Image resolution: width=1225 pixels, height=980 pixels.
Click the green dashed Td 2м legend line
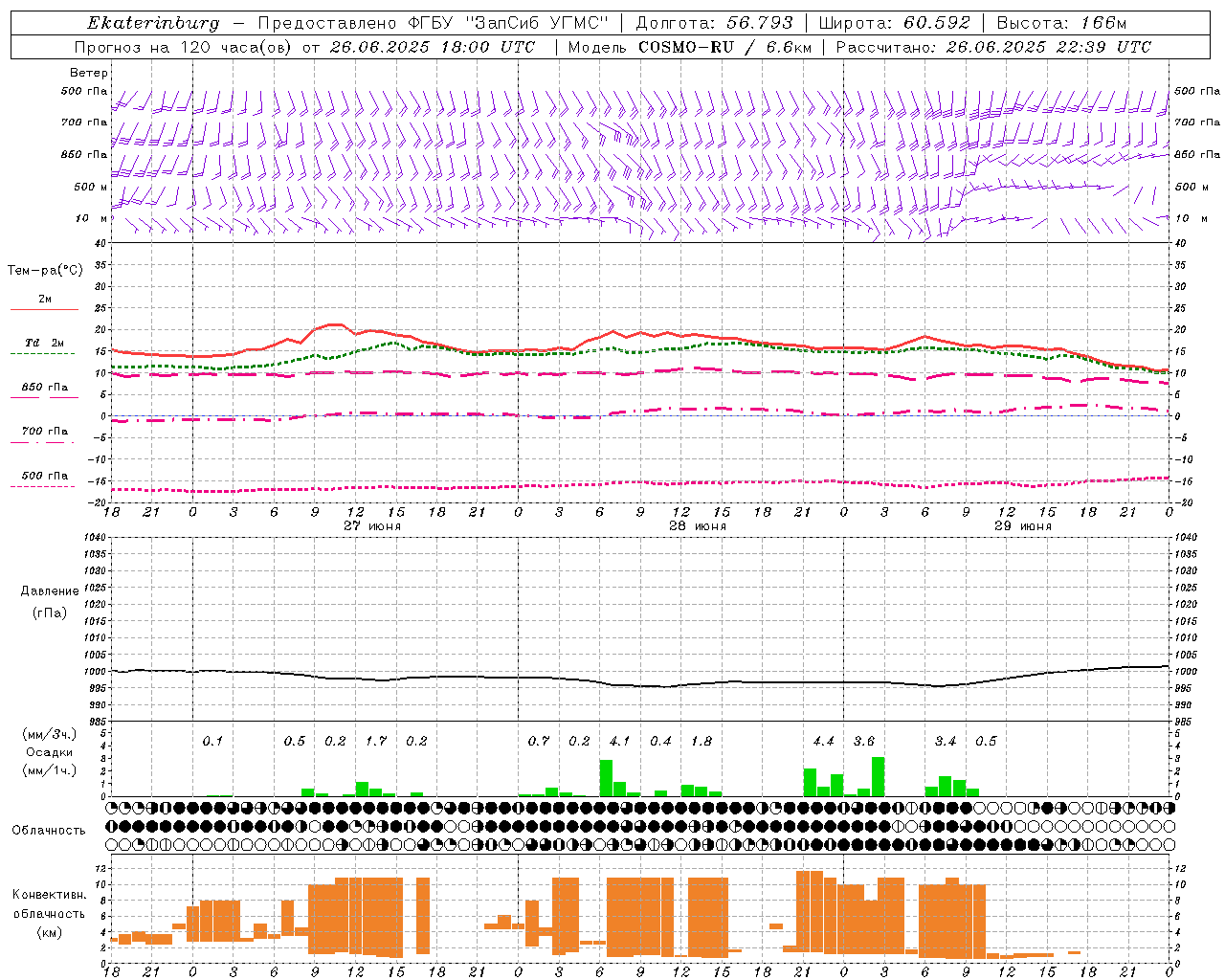coord(43,353)
